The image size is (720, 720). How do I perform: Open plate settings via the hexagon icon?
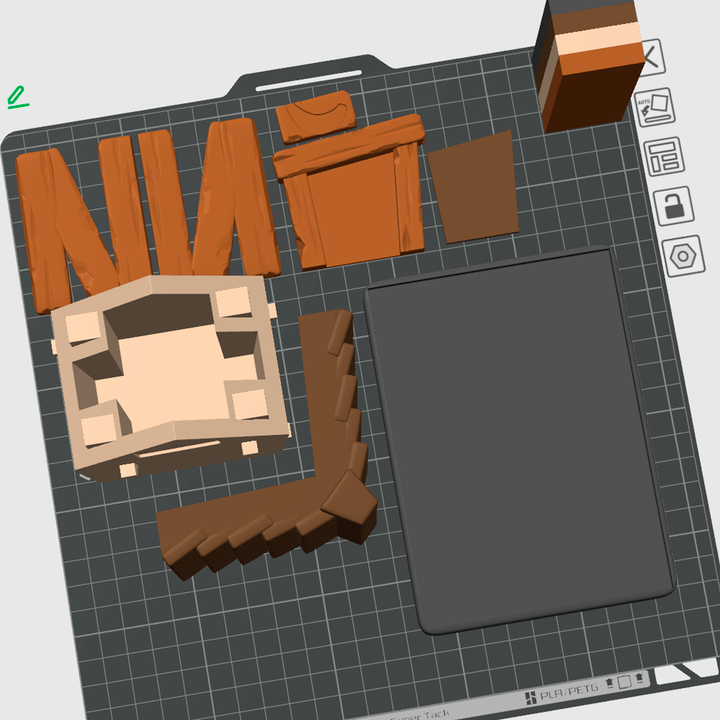[x=683, y=256]
